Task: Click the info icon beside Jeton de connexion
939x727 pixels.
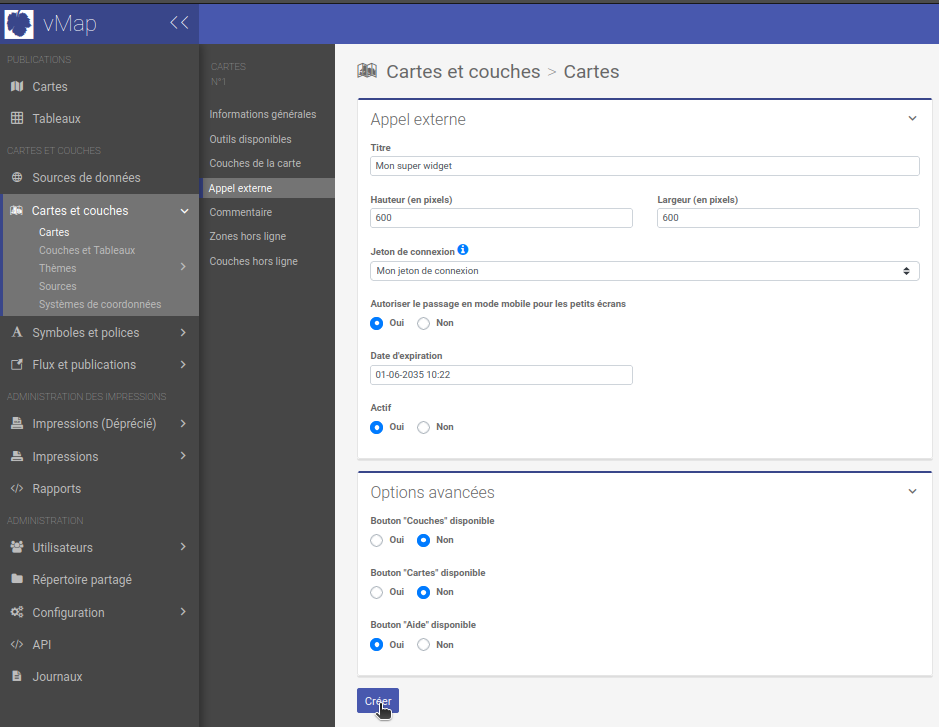Action: pos(463,250)
